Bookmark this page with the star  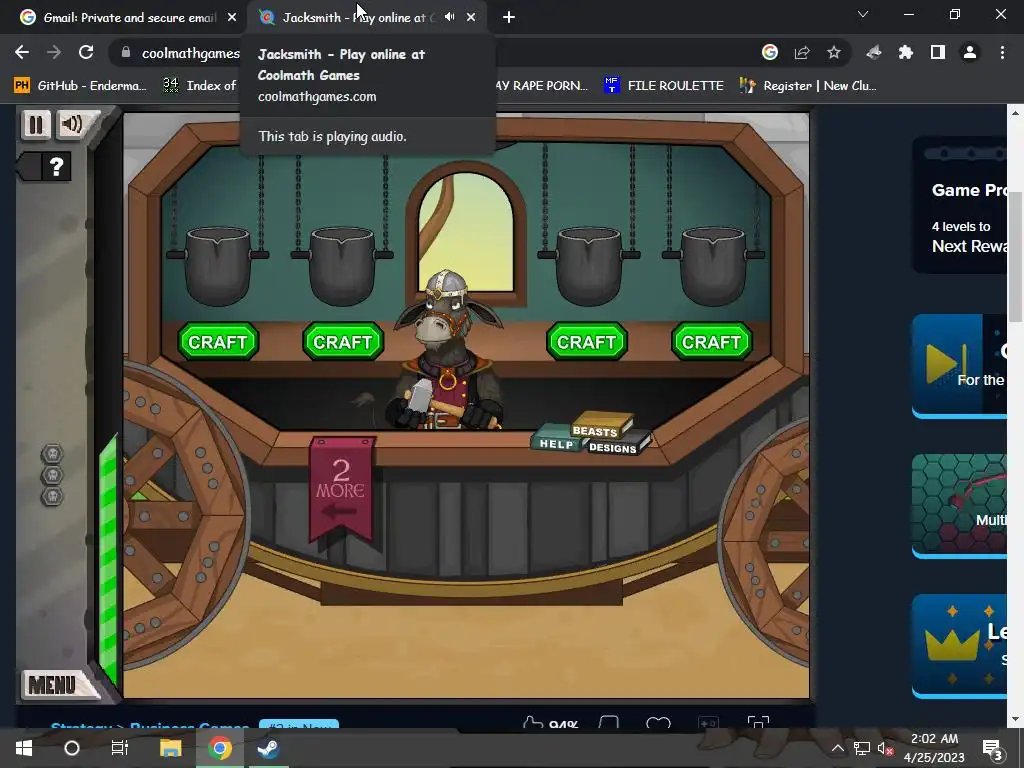834,52
